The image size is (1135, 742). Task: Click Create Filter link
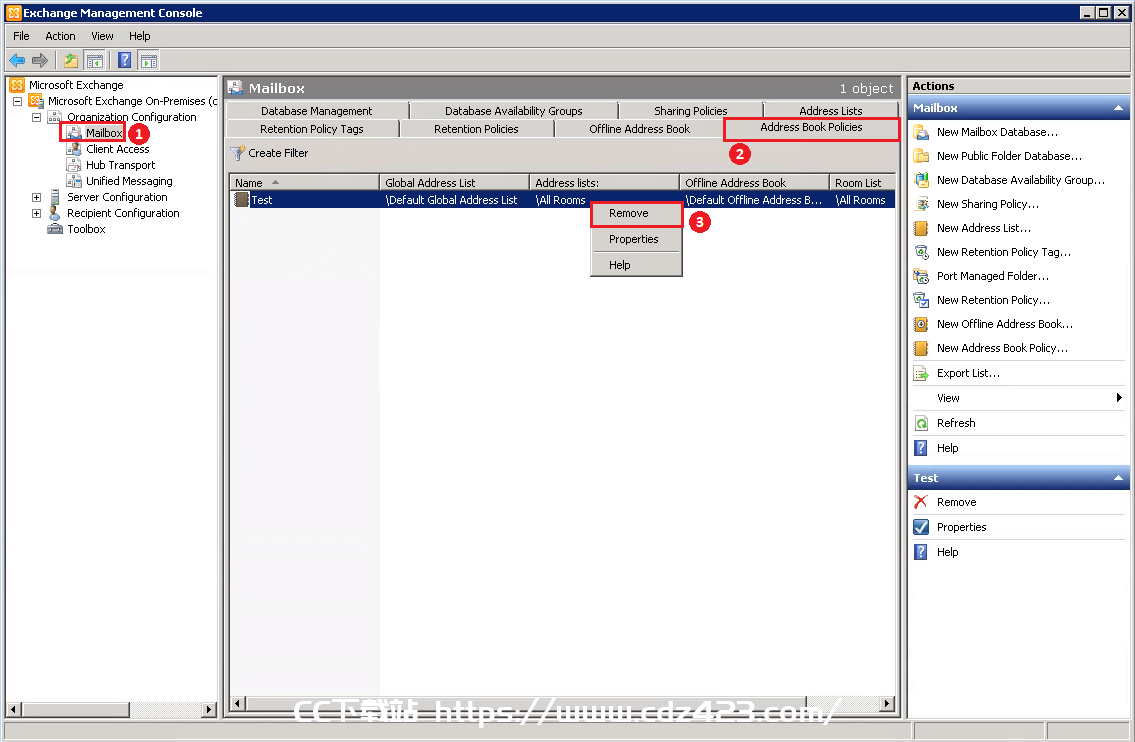(278, 153)
